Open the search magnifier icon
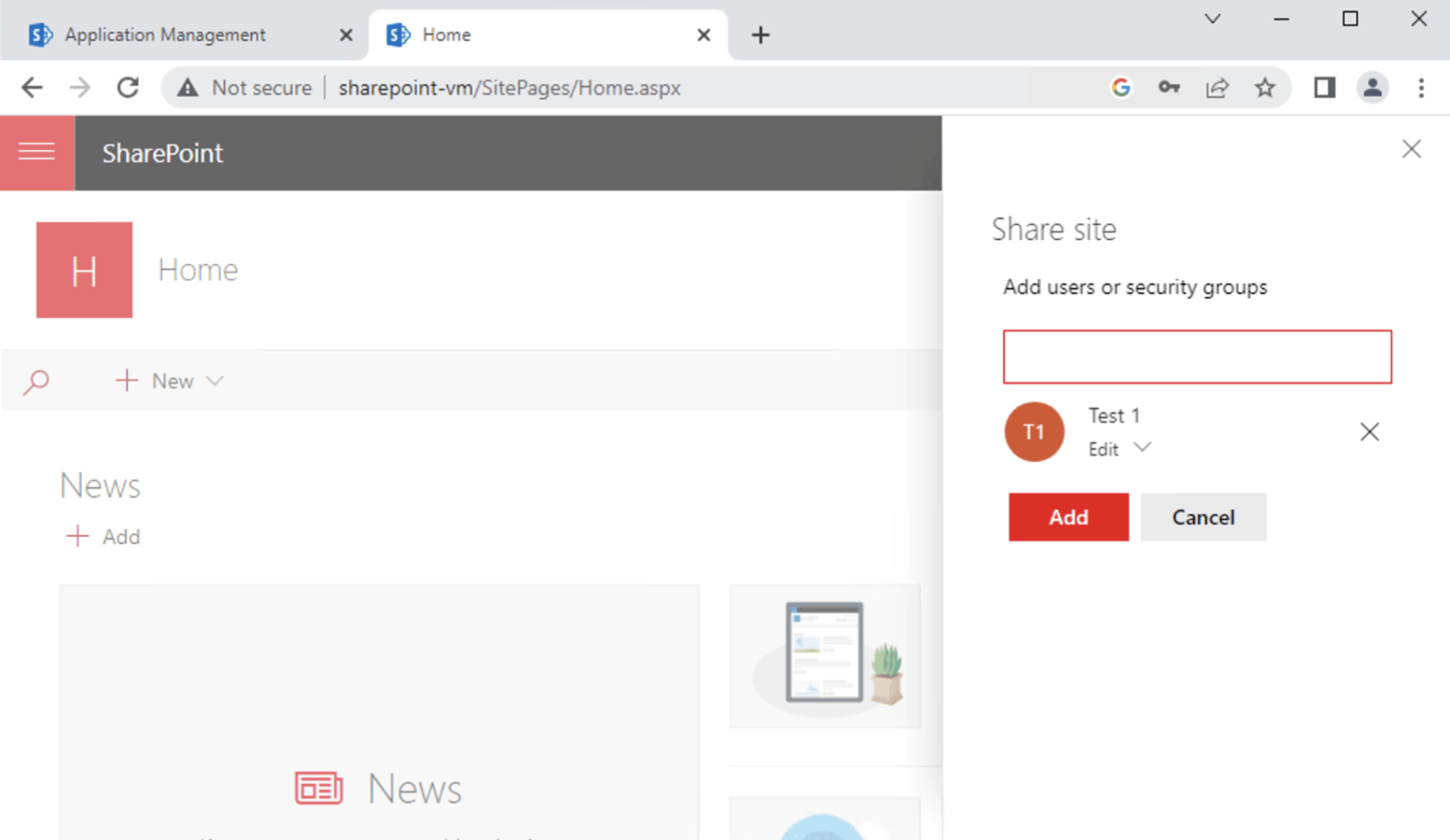This screenshot has width=1450, height=840. [x=36, y=382]
